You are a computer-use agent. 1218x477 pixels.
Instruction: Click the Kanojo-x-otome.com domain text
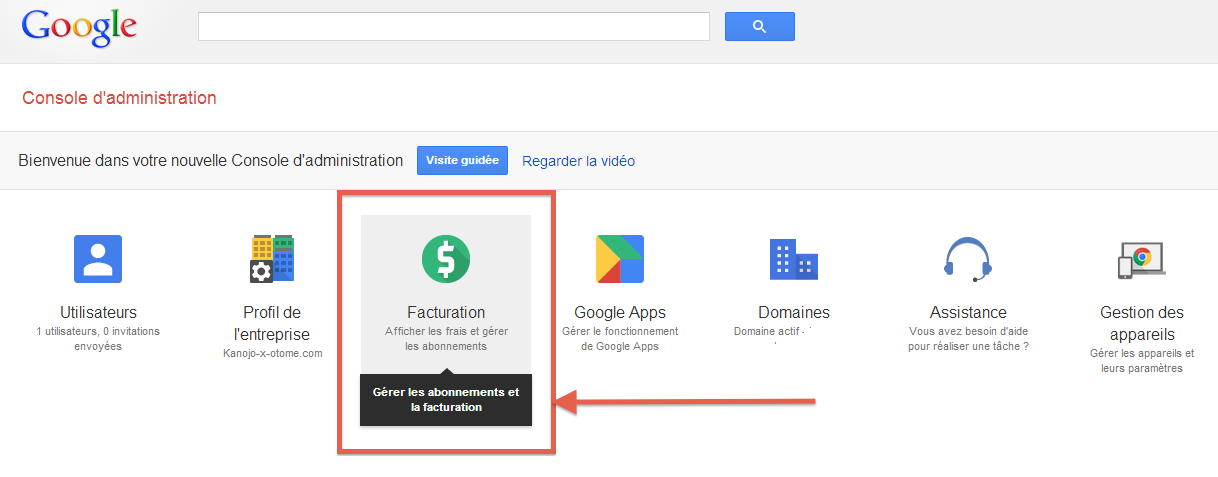pos(272,353)
